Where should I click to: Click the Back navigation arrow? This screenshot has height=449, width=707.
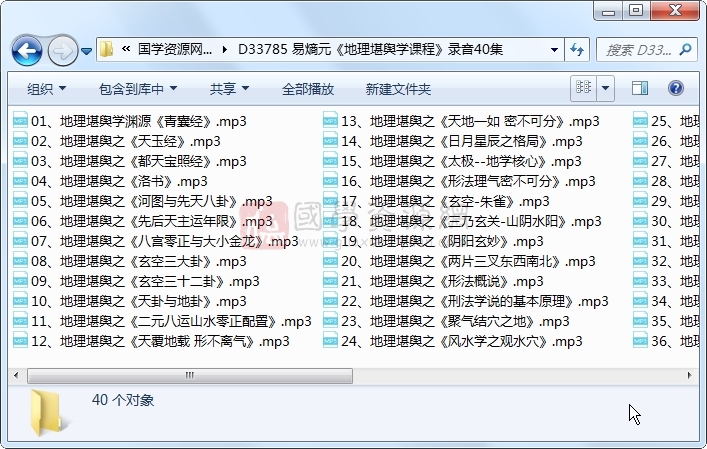27,50
